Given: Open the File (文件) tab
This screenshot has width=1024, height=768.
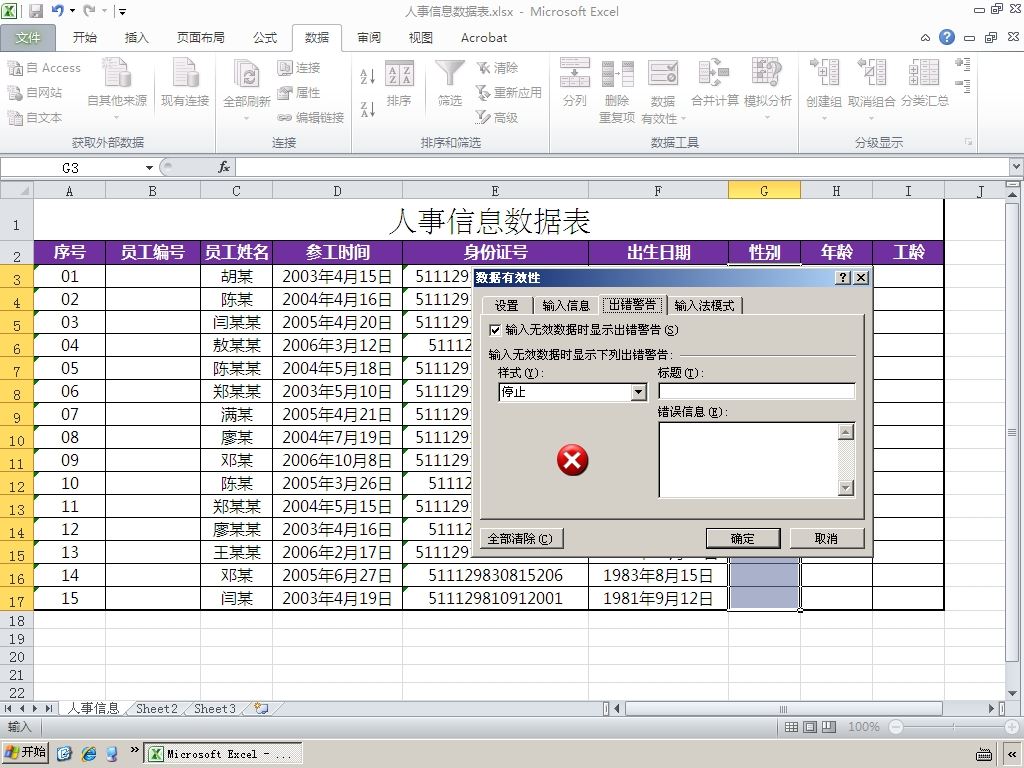Looking at the screenshot, I should [x=27, y=38].
